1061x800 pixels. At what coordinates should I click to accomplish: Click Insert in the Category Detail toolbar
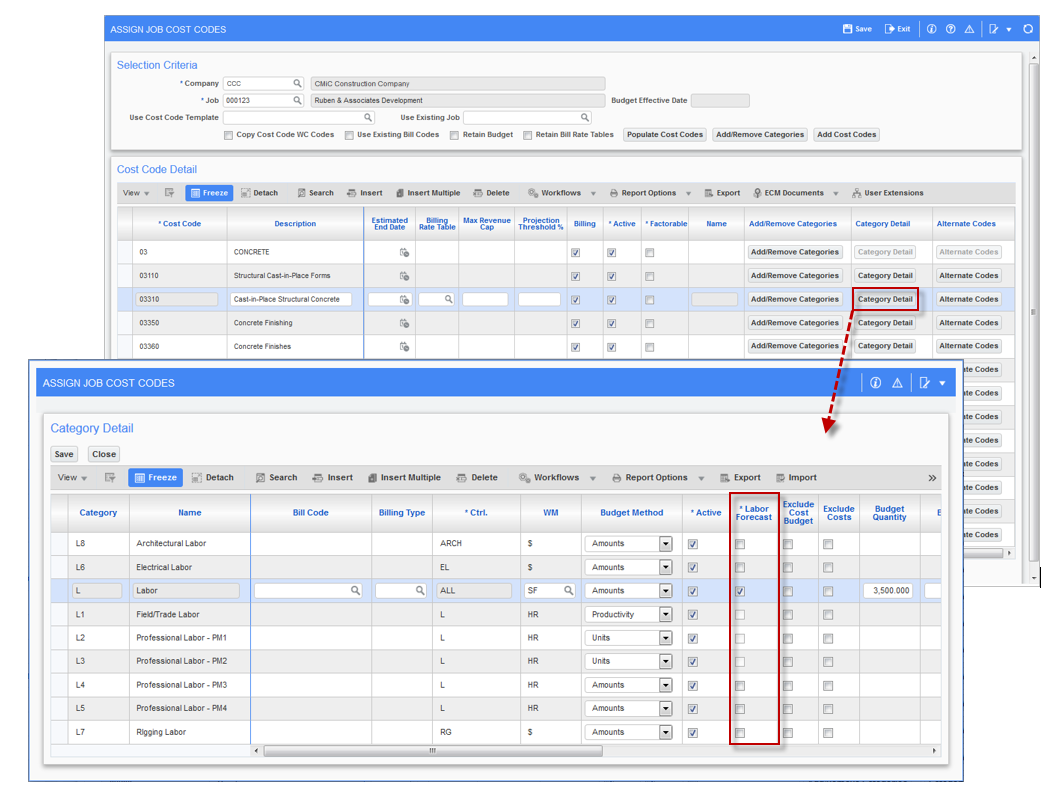click(333, 478)
